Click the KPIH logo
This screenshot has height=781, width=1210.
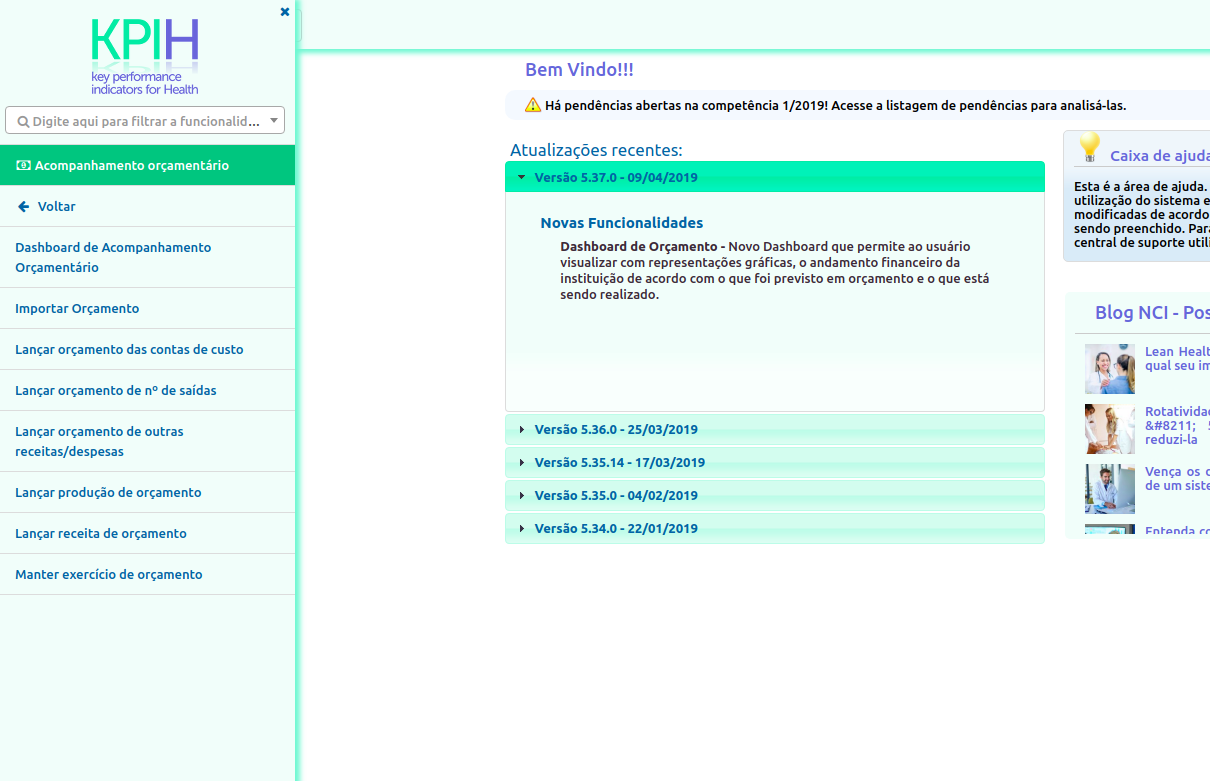(145, 57)
